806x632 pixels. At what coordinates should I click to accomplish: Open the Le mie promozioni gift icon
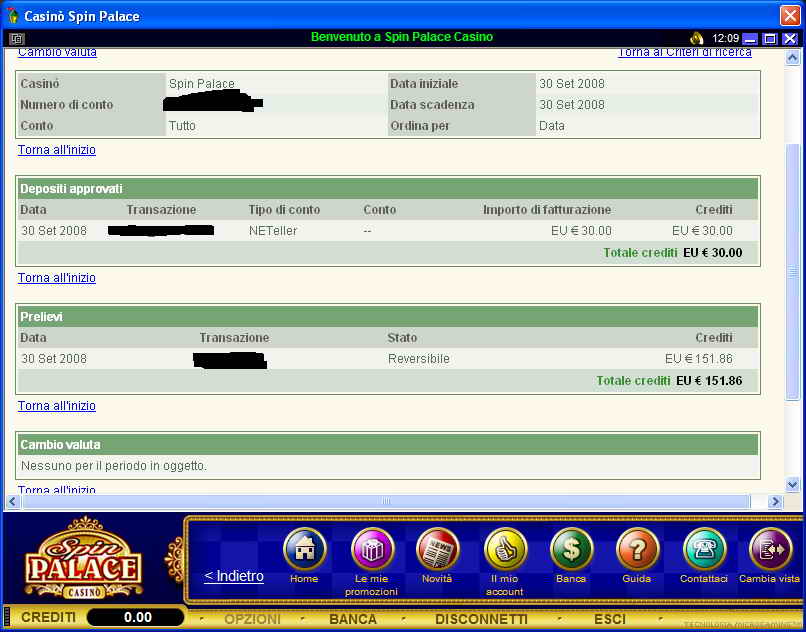pyautogui.click(x=372, y=549)
